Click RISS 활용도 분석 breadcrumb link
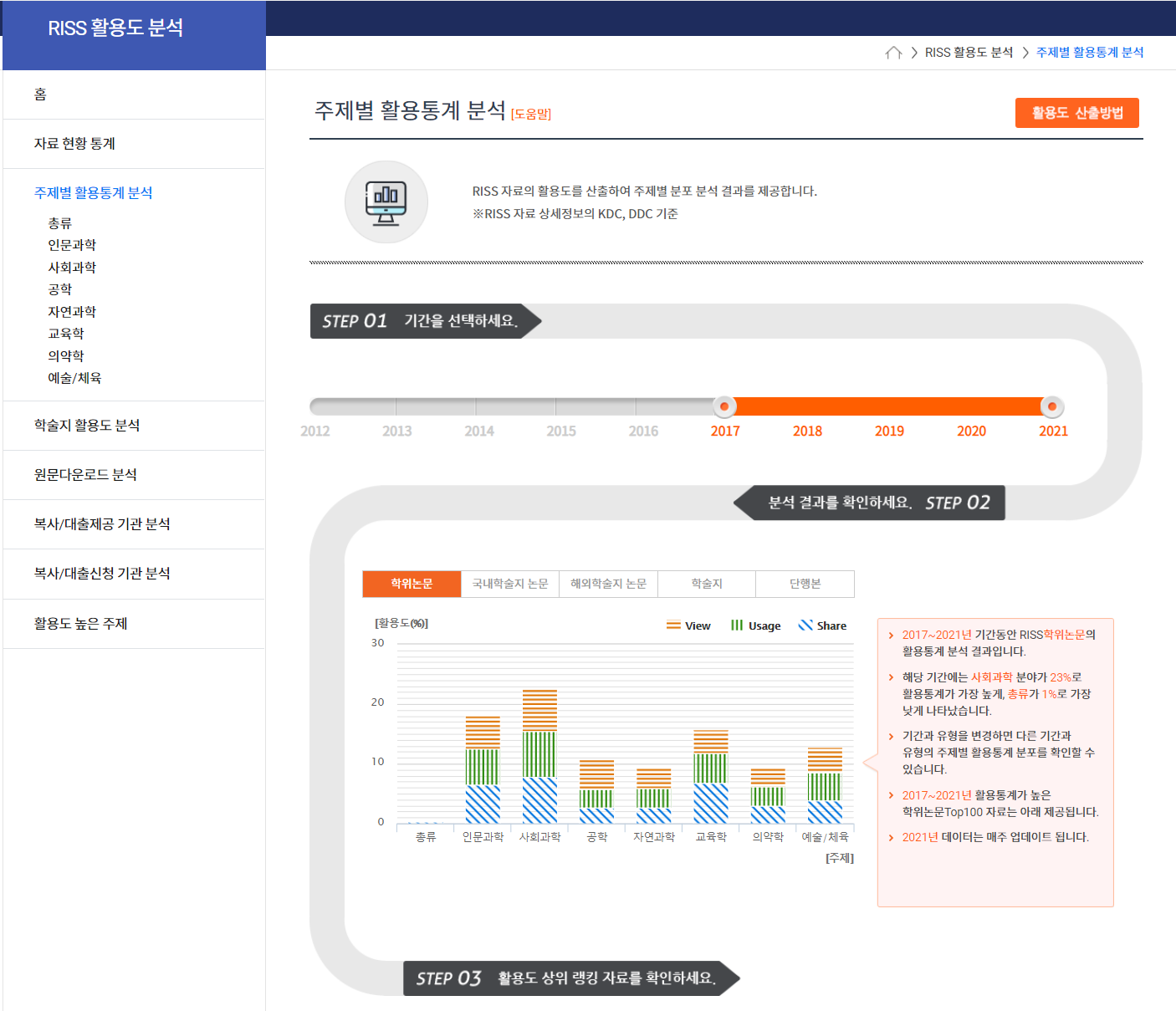The height and width of the screenshot is (1011, 1176). tap(969, 53)
